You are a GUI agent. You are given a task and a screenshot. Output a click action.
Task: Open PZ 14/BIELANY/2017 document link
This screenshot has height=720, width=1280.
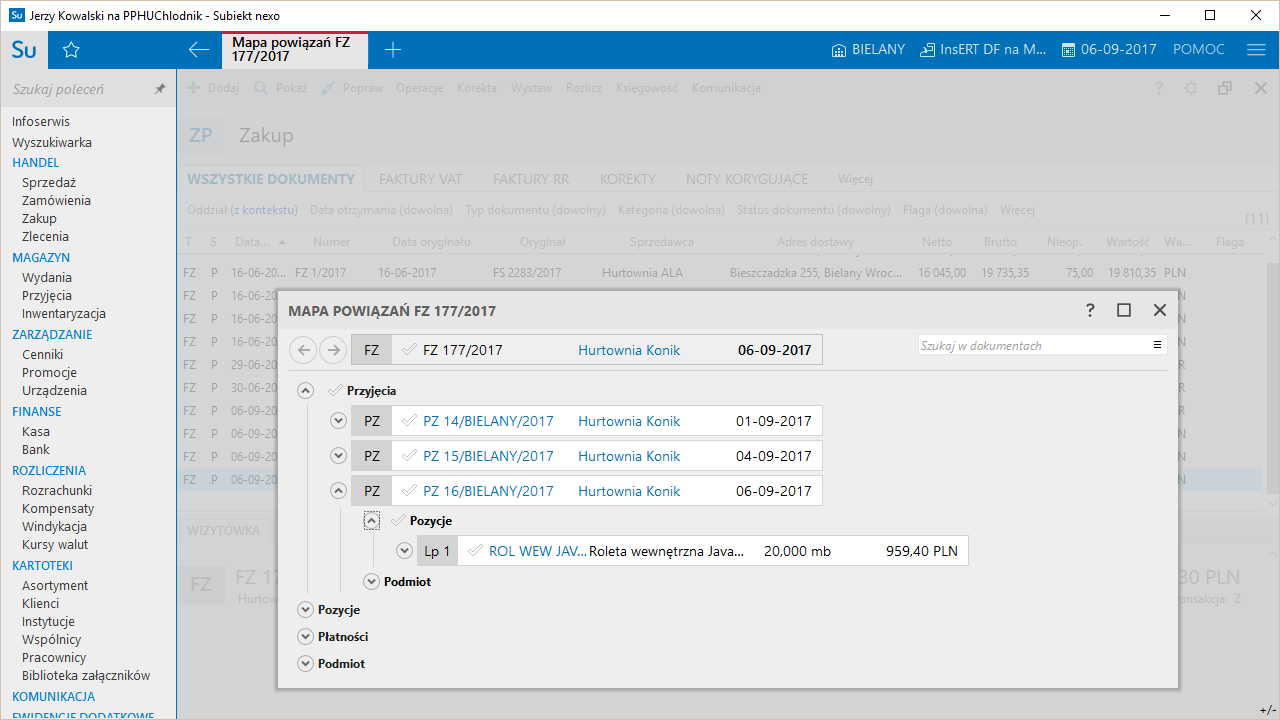[488, 421]
